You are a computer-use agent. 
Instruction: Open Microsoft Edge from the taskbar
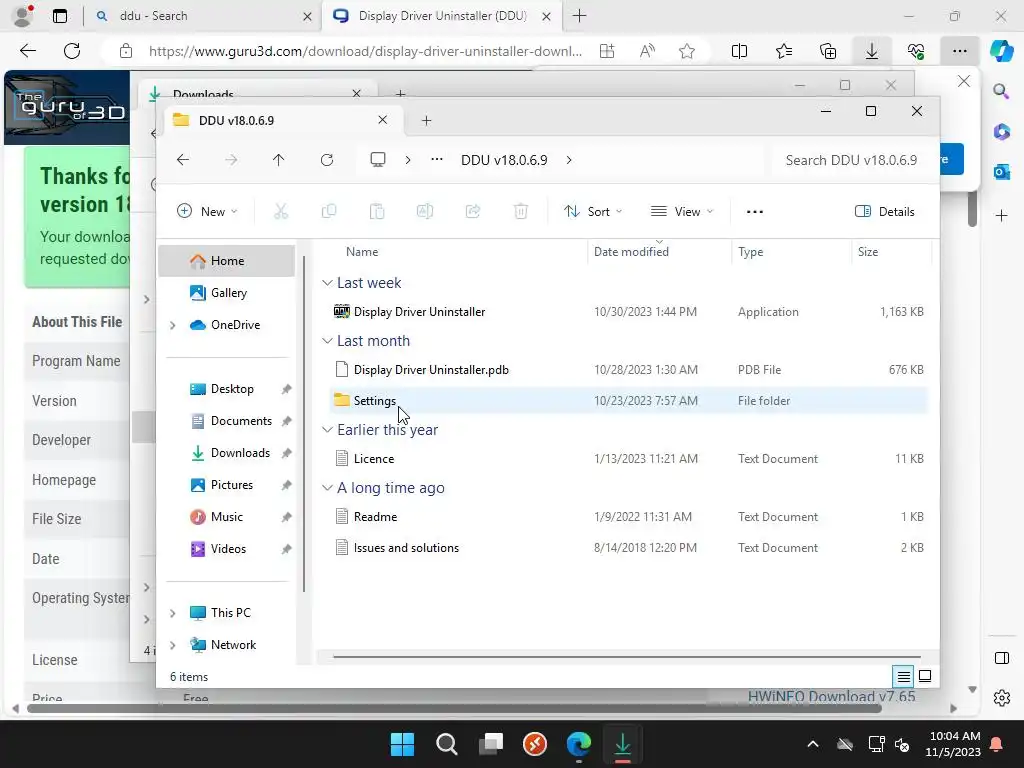(579, 744)
